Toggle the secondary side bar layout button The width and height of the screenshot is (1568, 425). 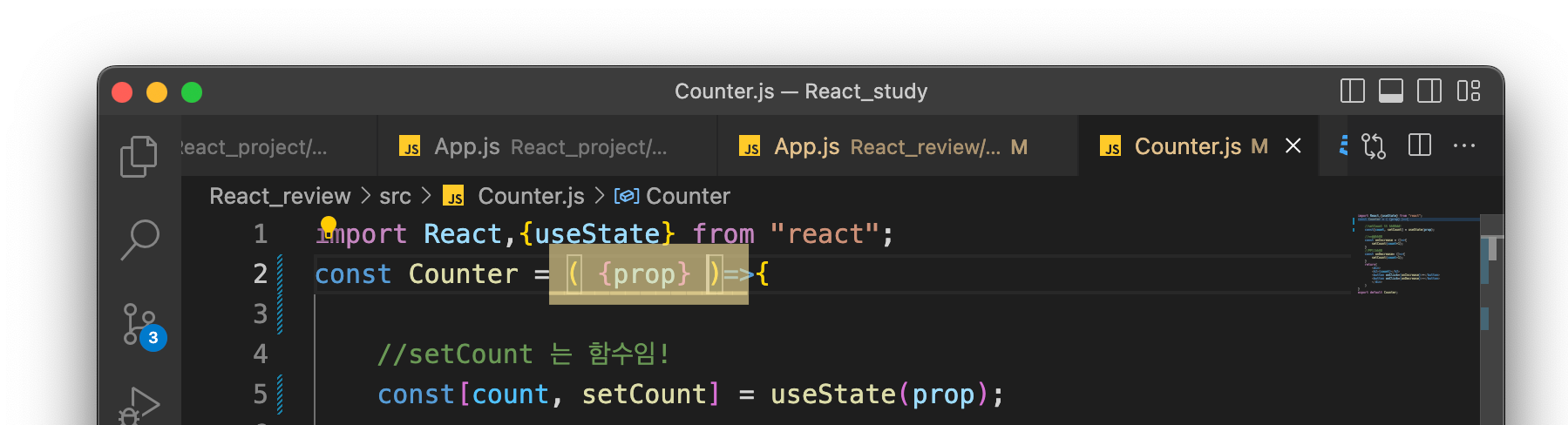(x=1429, y=91)
